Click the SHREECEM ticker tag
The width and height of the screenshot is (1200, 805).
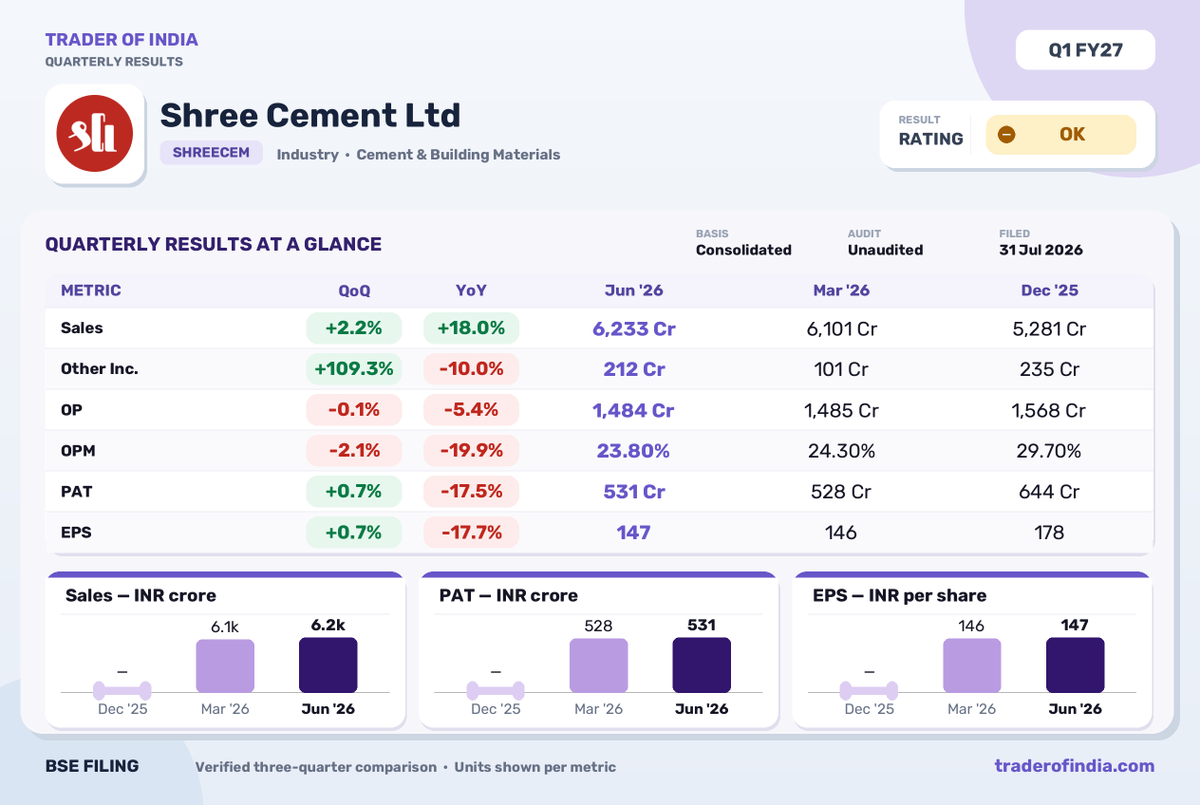pyautogui.click(x=211, y=153)
